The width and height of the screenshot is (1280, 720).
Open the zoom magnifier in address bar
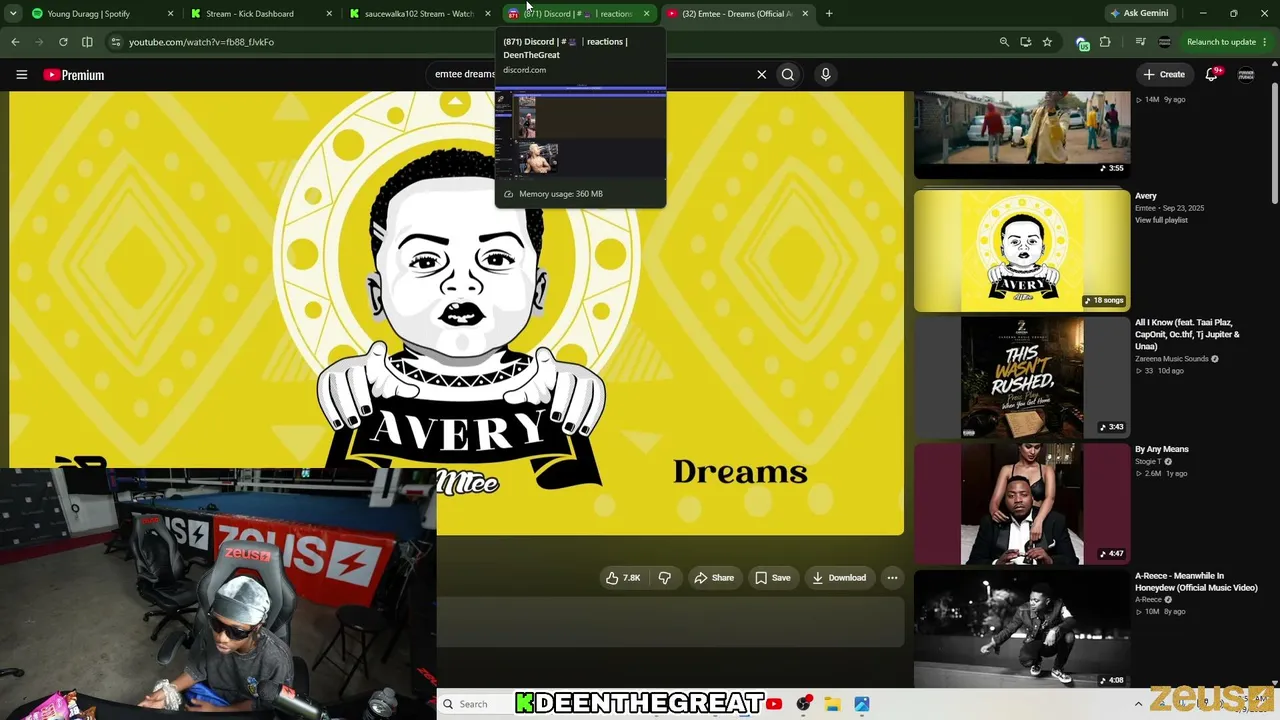(1004, 42)
